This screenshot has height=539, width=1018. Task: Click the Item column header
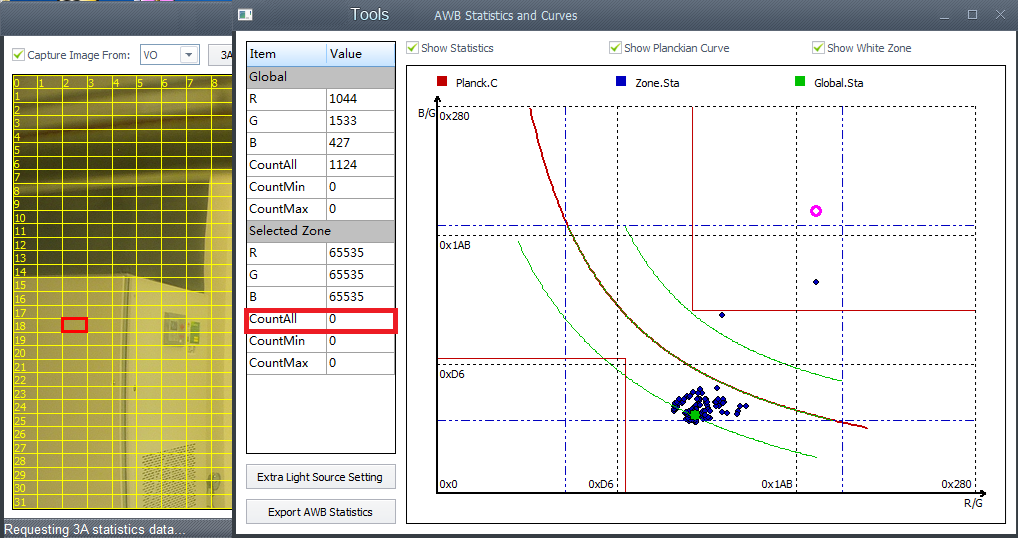(x=286, y=54)
